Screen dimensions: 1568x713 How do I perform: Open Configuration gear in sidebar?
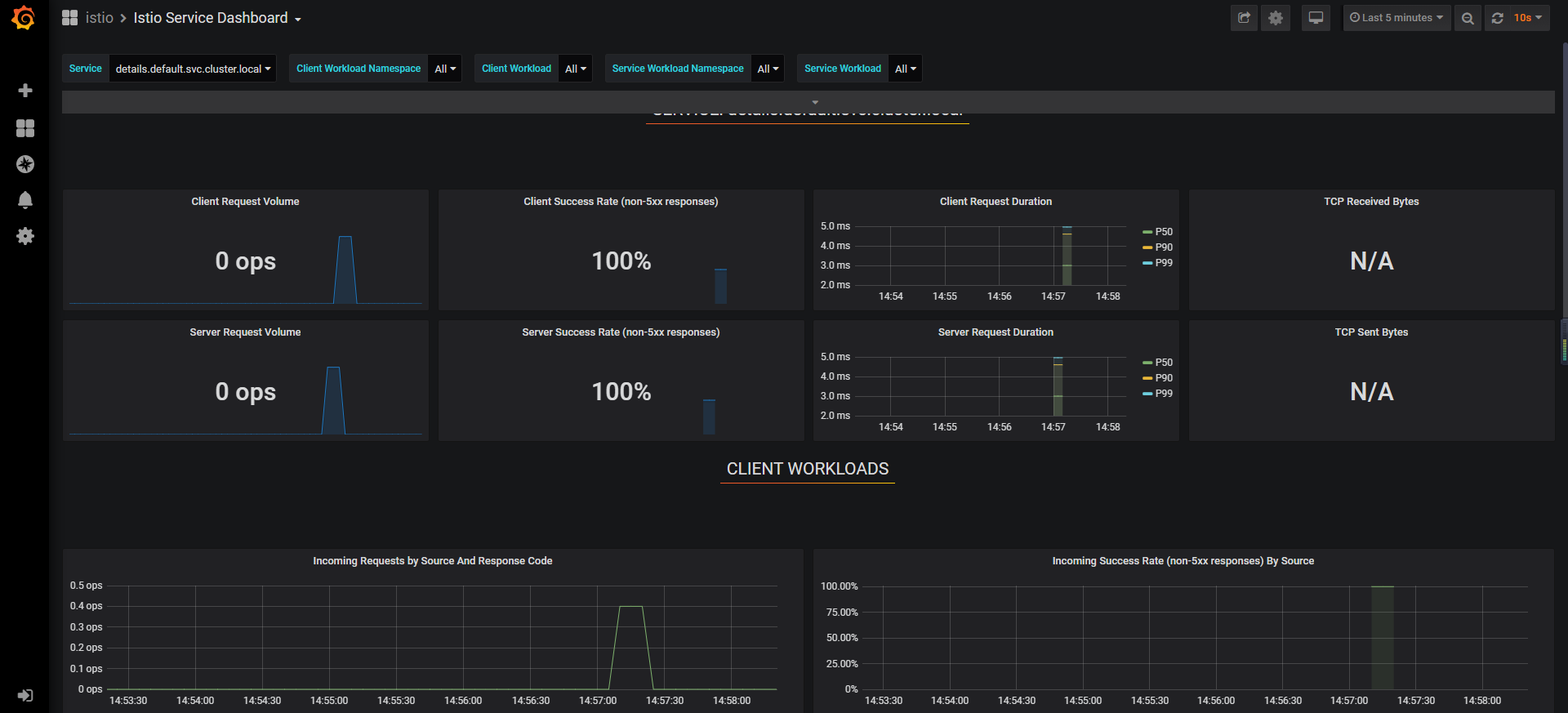pos(25,236)
